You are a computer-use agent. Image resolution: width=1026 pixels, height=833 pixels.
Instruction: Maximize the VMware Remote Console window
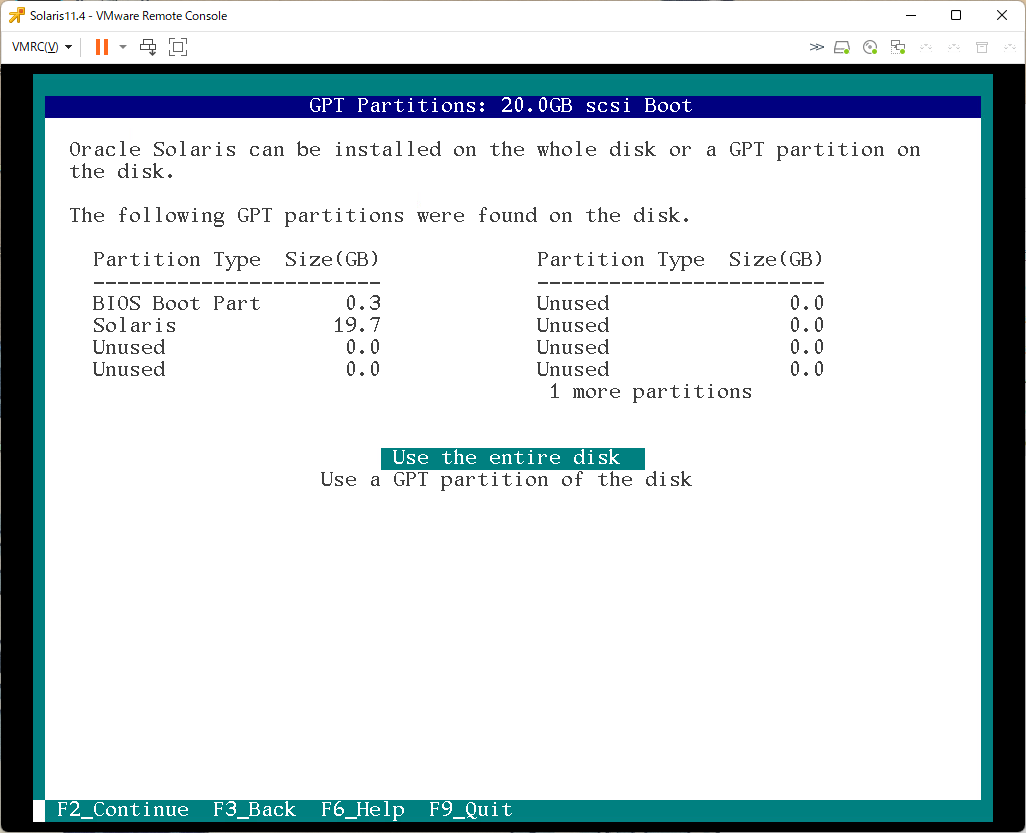[x=956, y=15]
